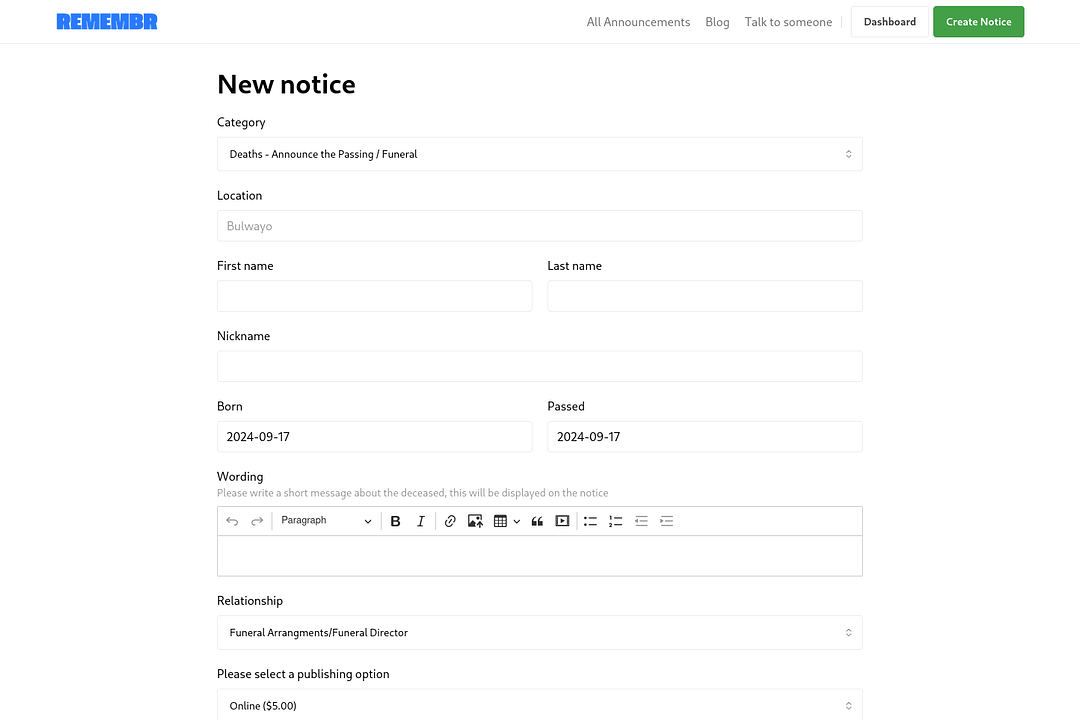The width and height of the screenshot is (1080, 720).
Task: Click the increase indent icon
Action: (x=667, y=521)
